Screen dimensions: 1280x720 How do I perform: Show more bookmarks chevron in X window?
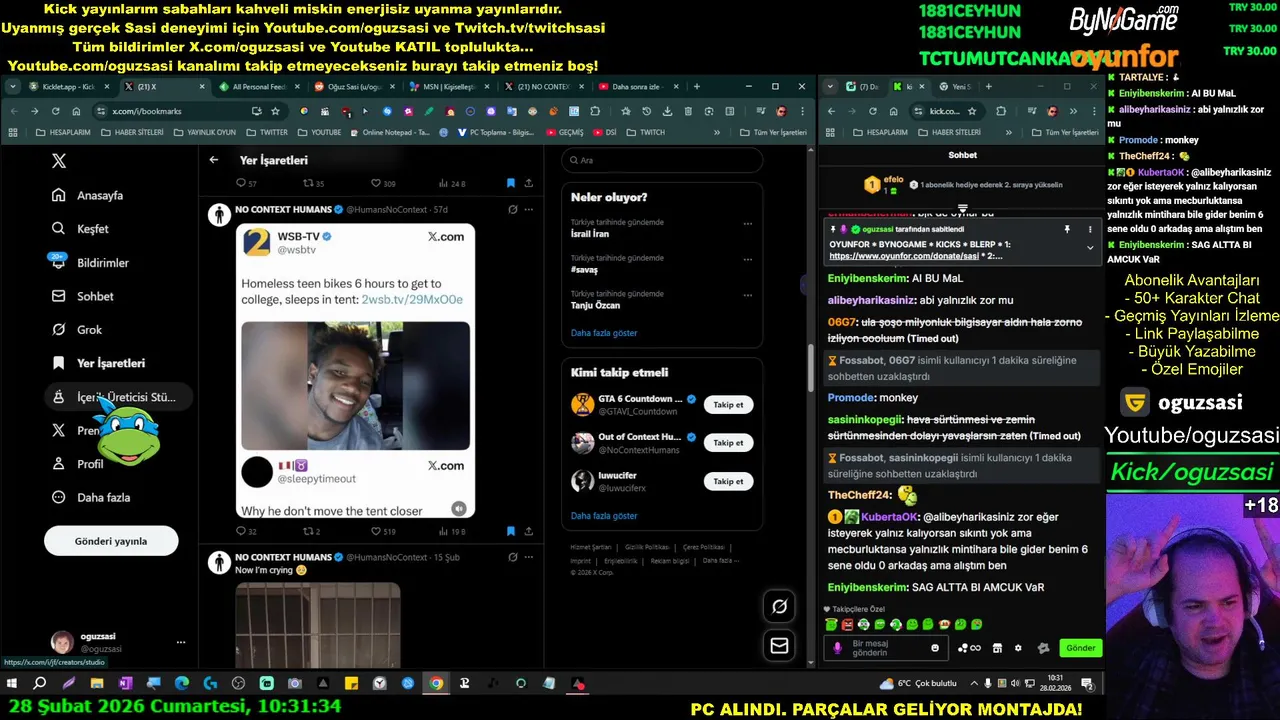tap(717, 132)
